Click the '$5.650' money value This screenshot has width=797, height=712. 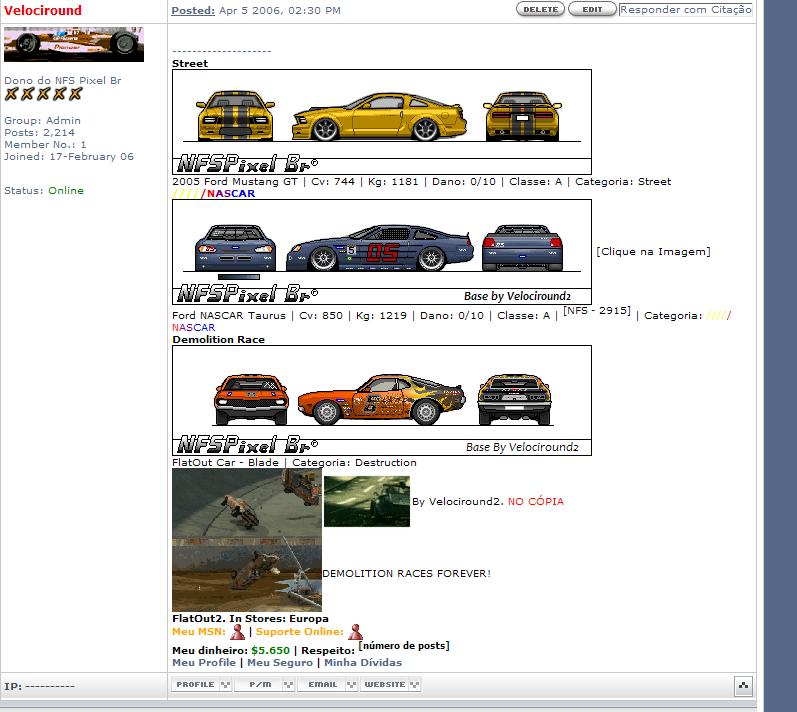click(x=270, y=651)
